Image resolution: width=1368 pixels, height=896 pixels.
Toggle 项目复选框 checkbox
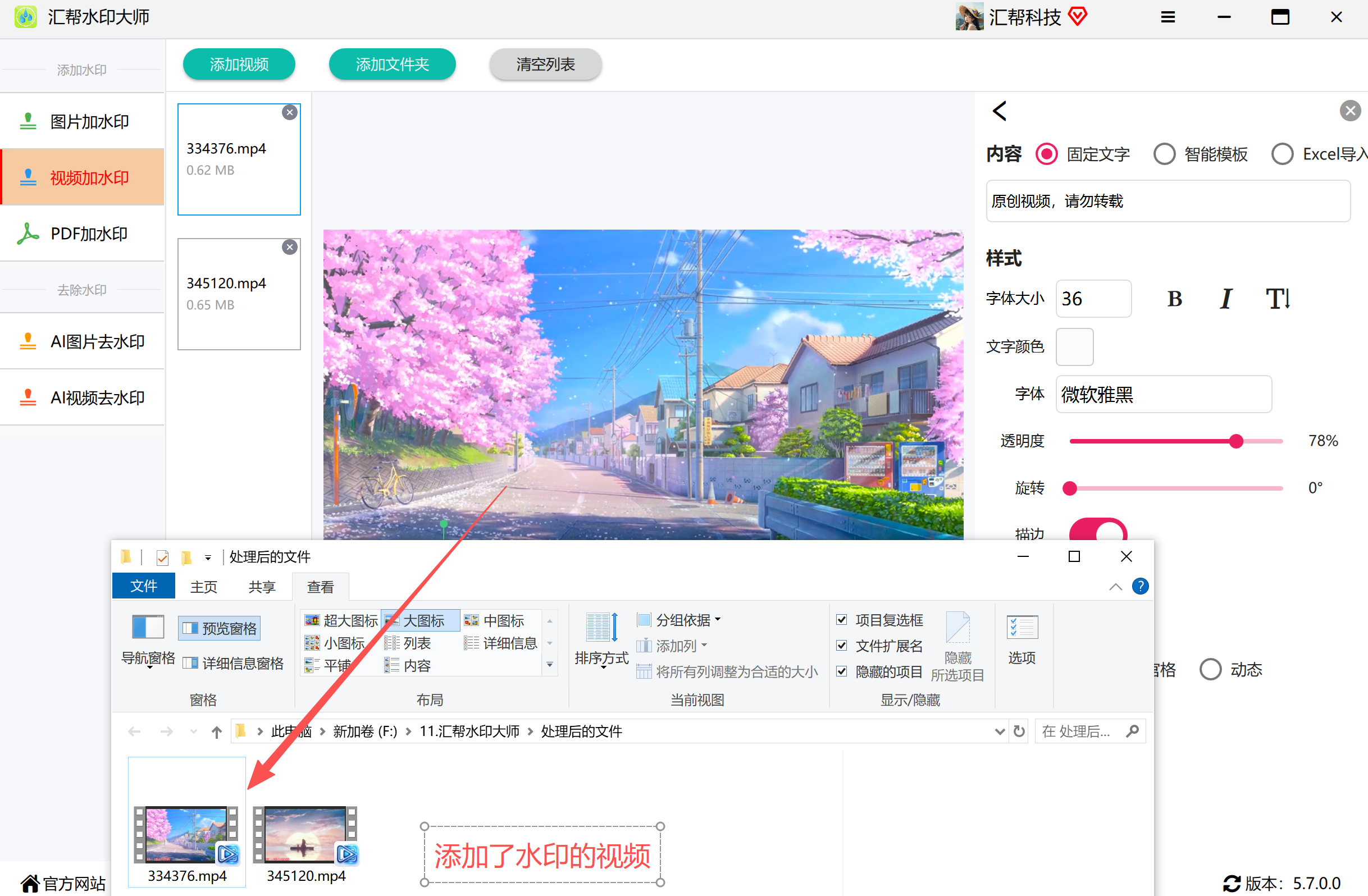[841, 620]
